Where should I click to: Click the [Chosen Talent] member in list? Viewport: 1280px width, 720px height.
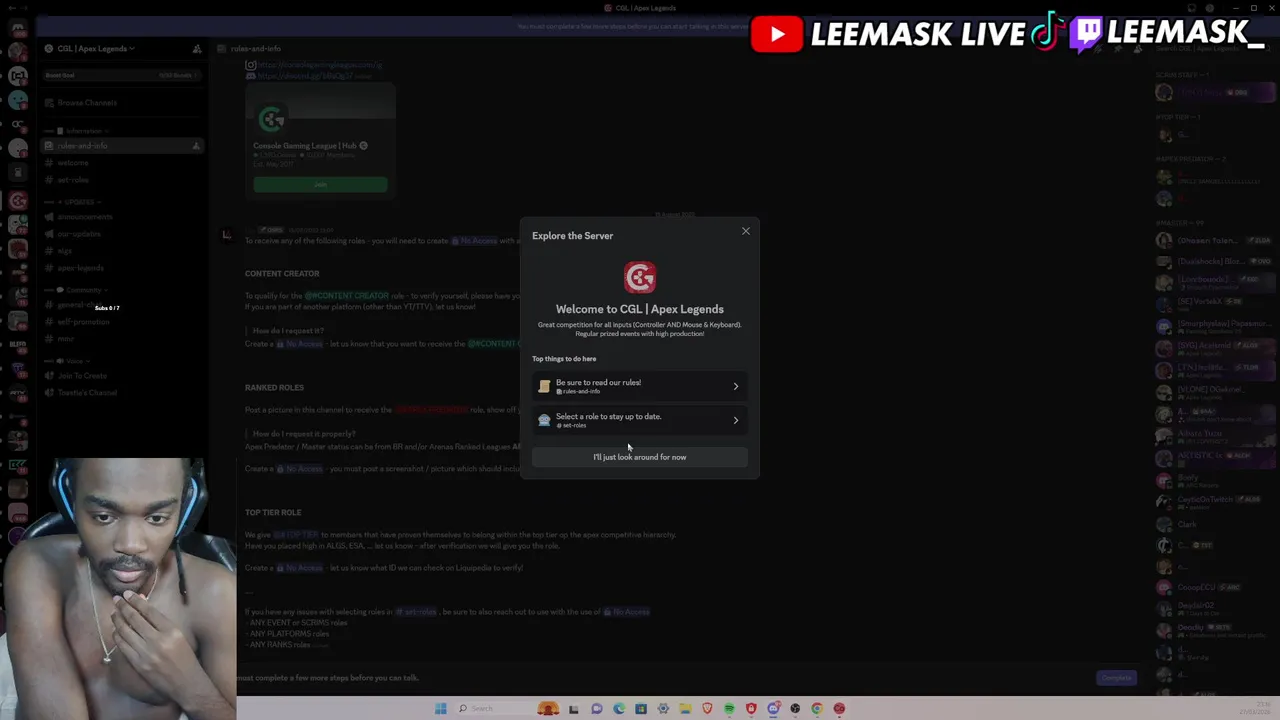[1214, 240]
